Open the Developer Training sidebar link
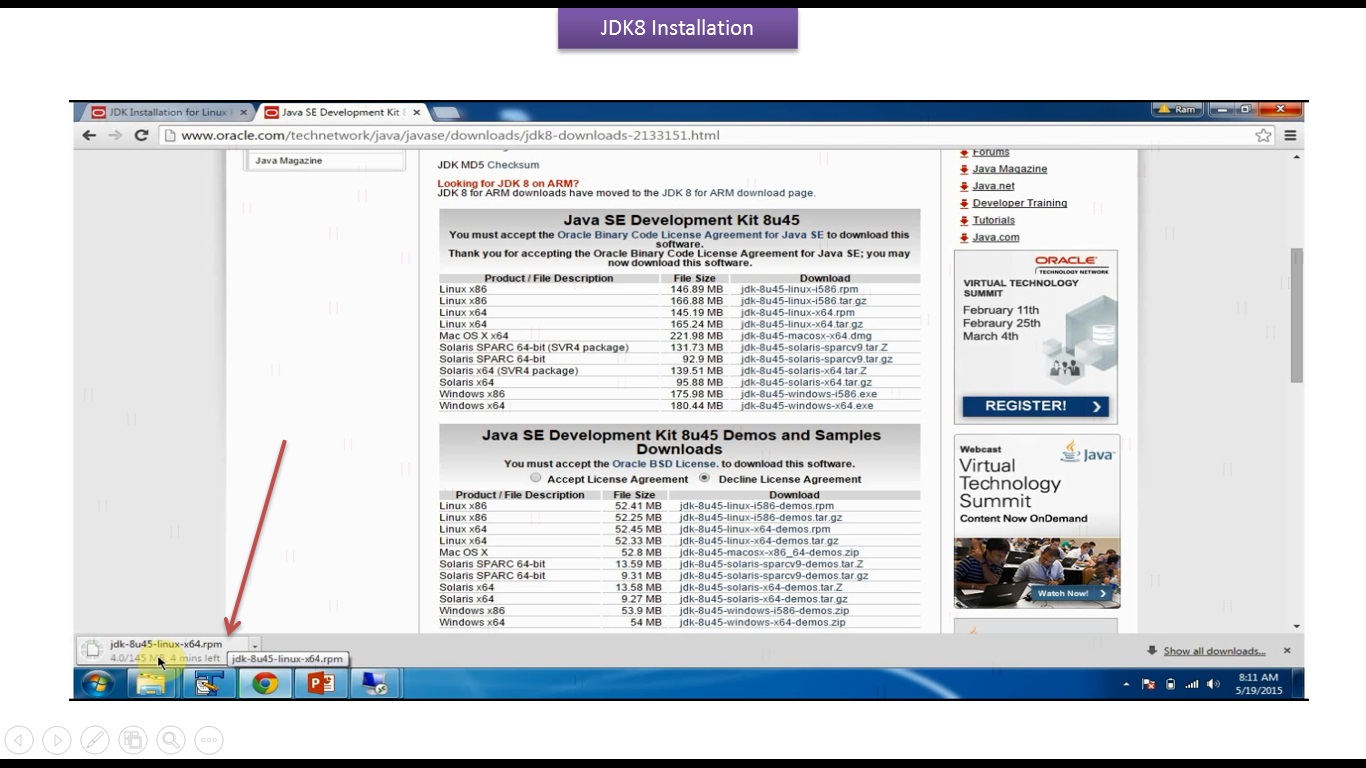1366x768 pixels. (1019, 203)
